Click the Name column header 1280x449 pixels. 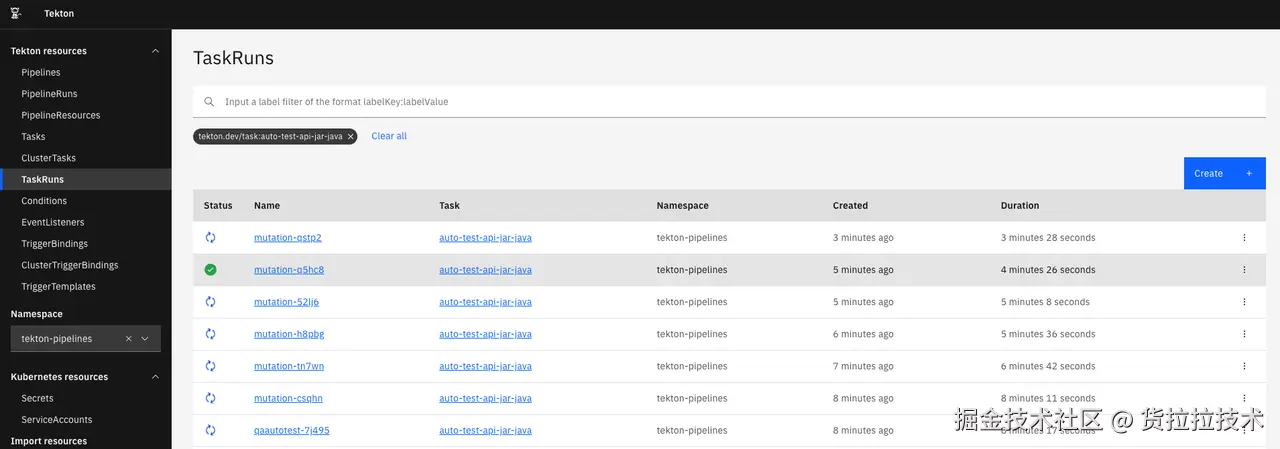pyautogui.click(x=267, y=205)
